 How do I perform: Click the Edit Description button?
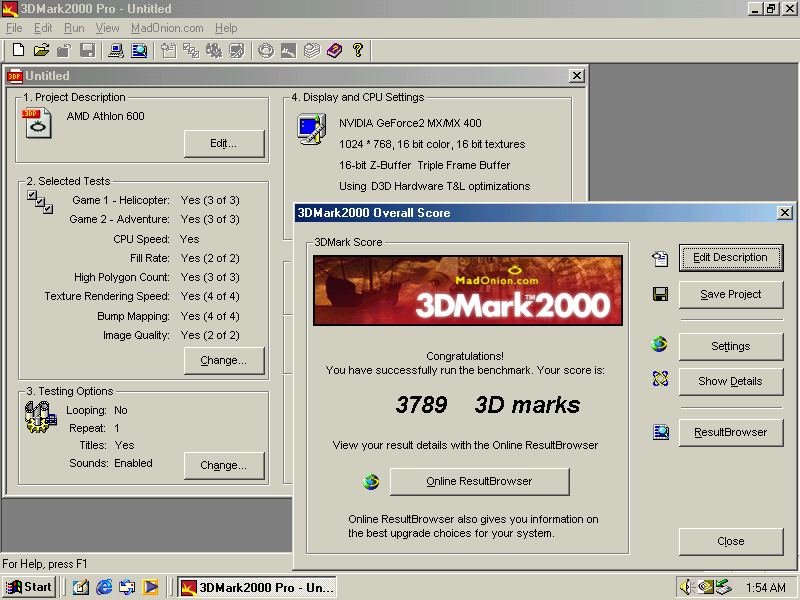pyautogui.click(x=731, y=258)
